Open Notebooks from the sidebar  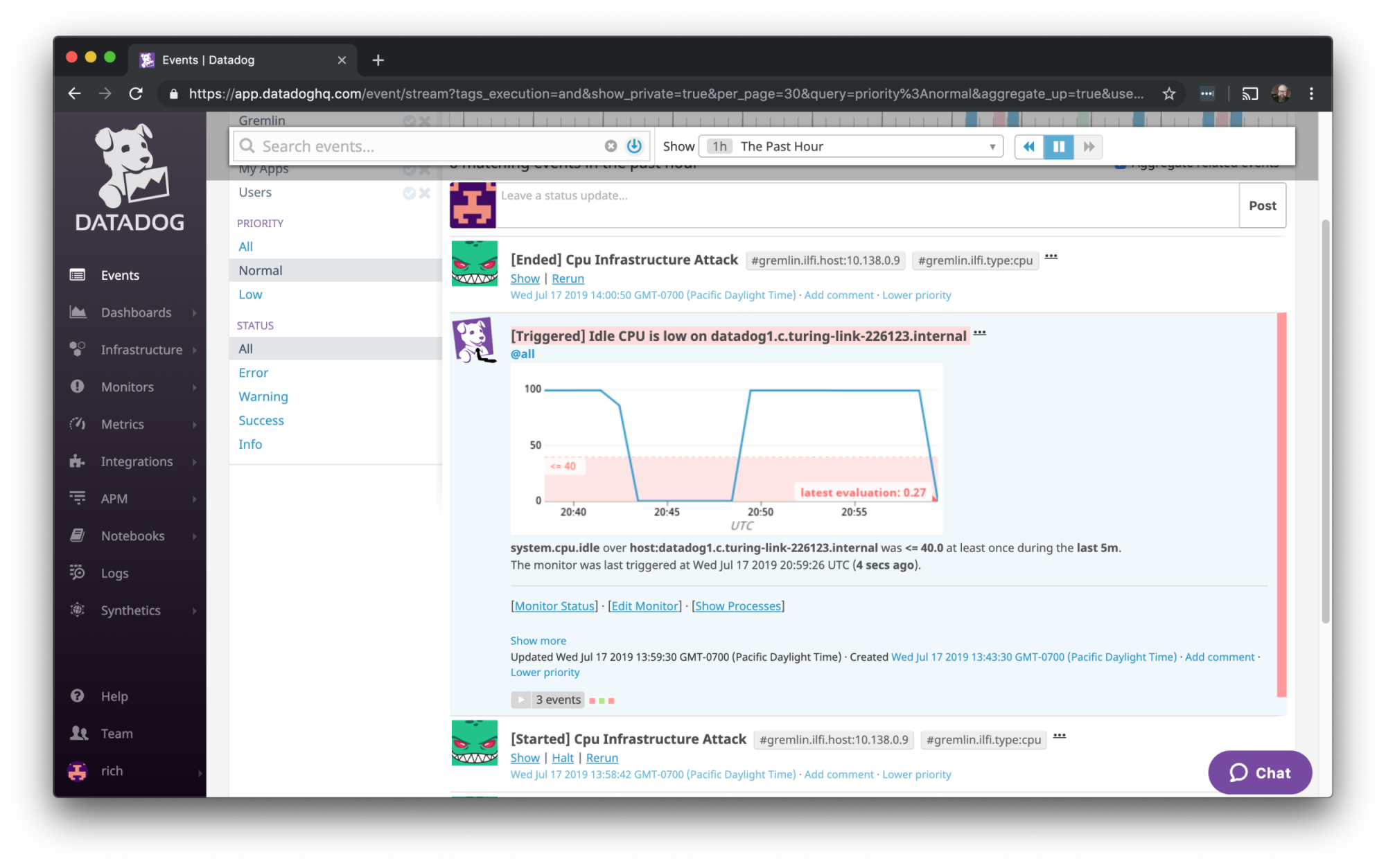point(132,535)
